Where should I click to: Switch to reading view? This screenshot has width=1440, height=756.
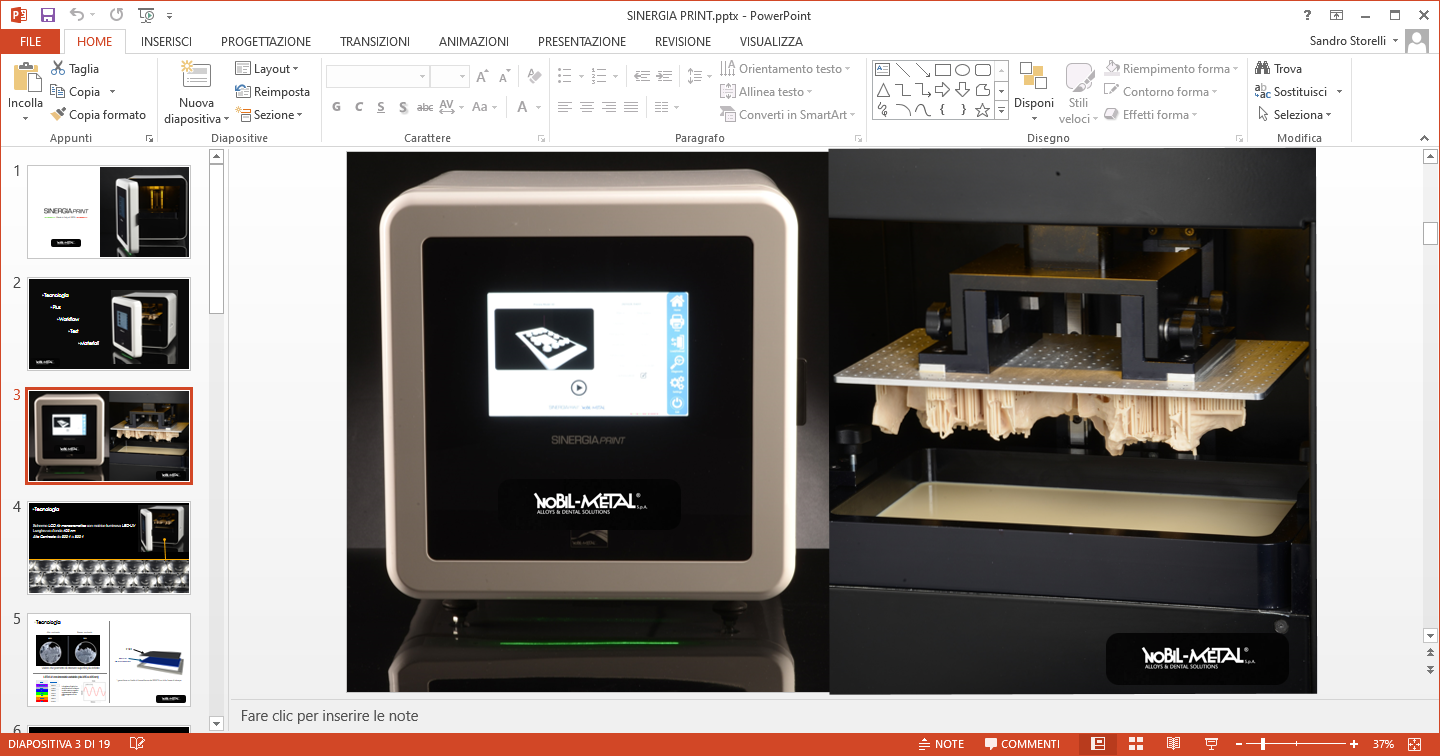tap(1173, 744)
